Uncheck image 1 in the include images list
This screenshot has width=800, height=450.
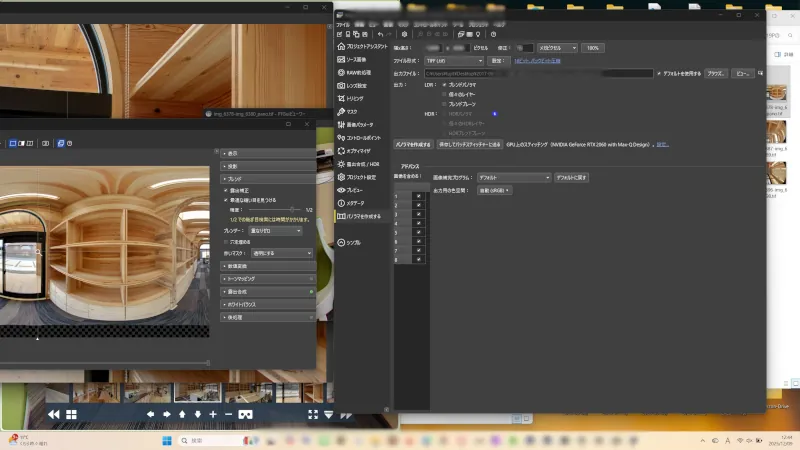418,196
